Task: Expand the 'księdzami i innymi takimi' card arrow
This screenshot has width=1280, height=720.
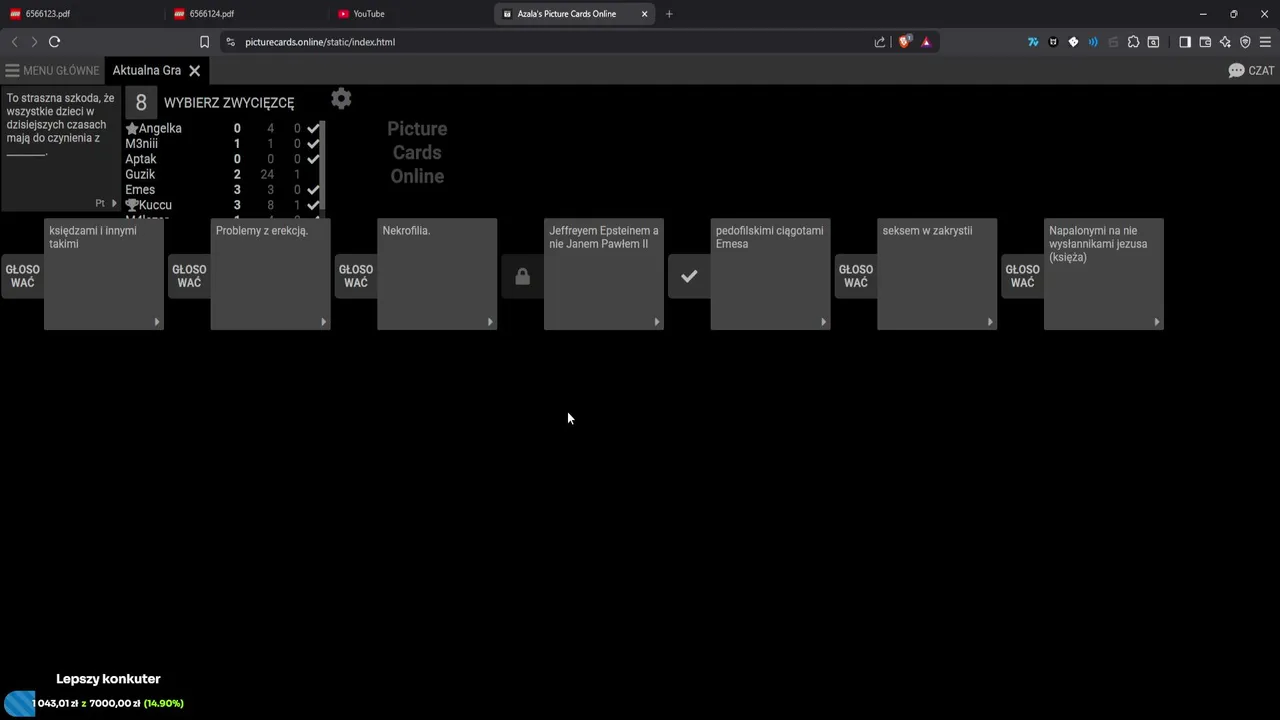Action: [x=157, y=322]
